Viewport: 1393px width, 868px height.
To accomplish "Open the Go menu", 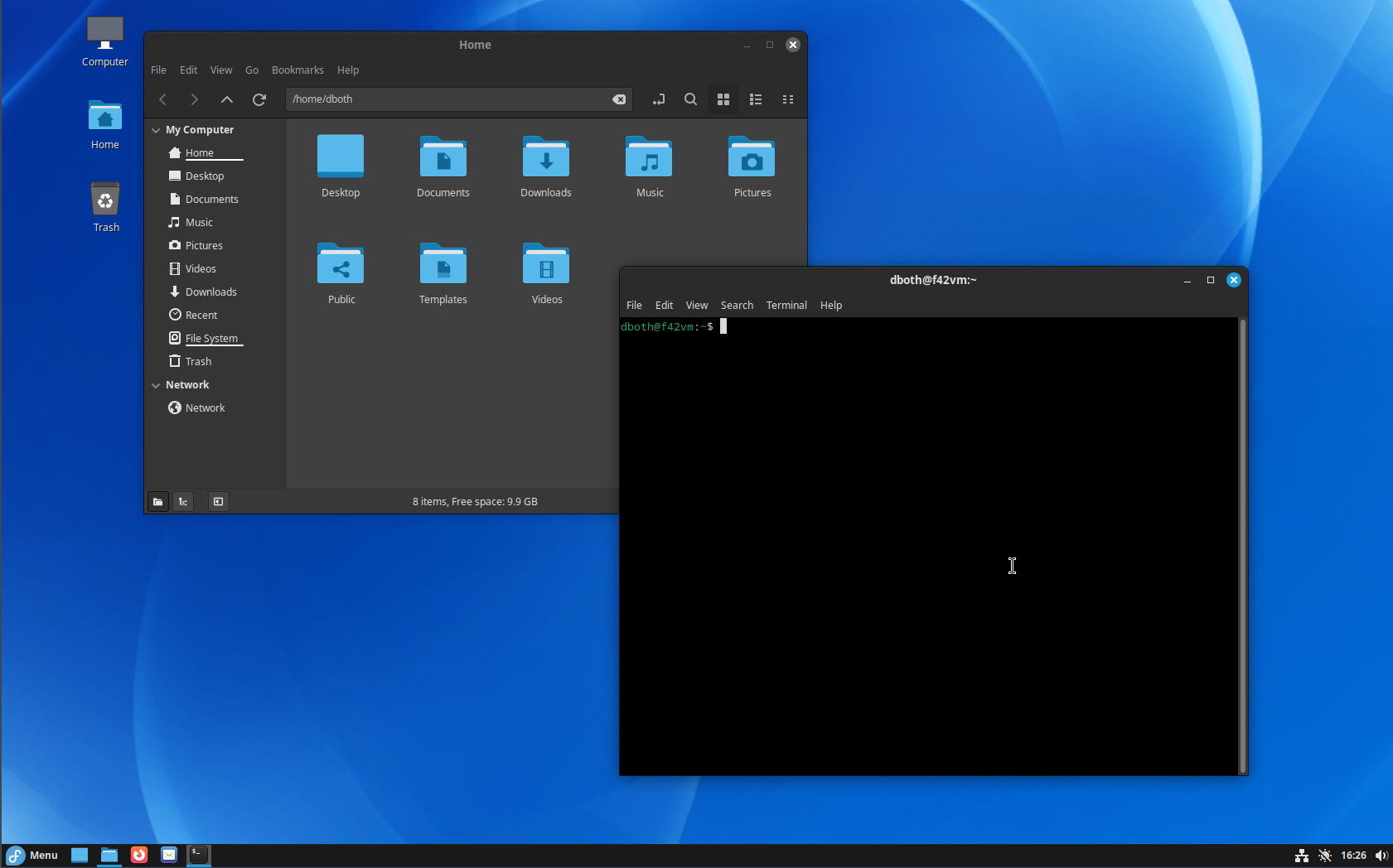I will 252,70.
